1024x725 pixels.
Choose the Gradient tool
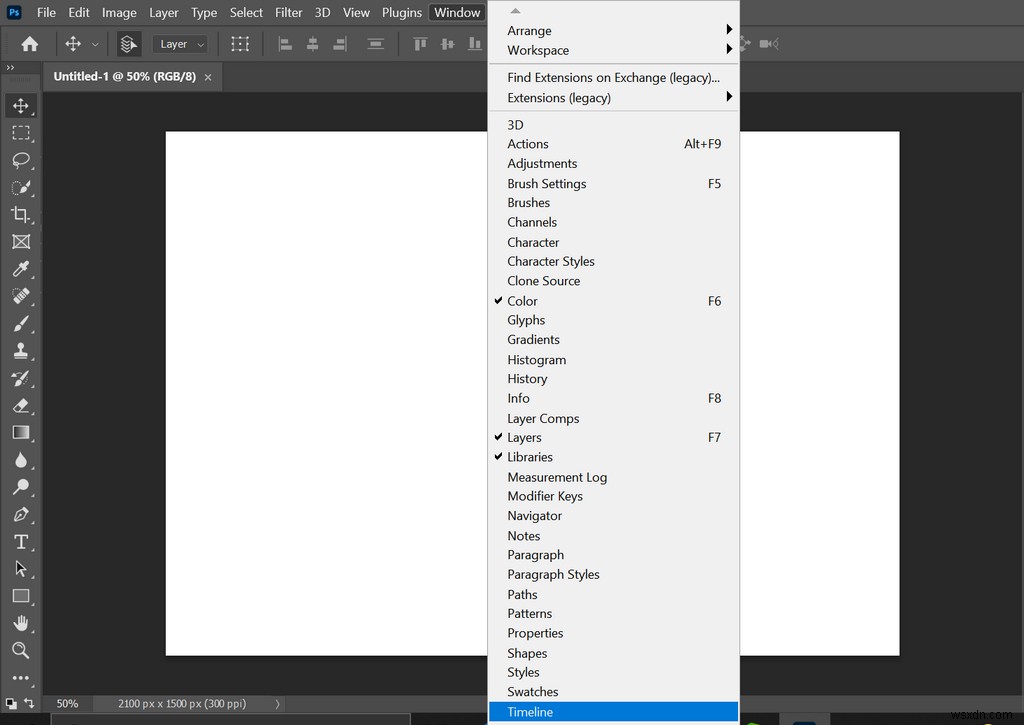point(21,432)
